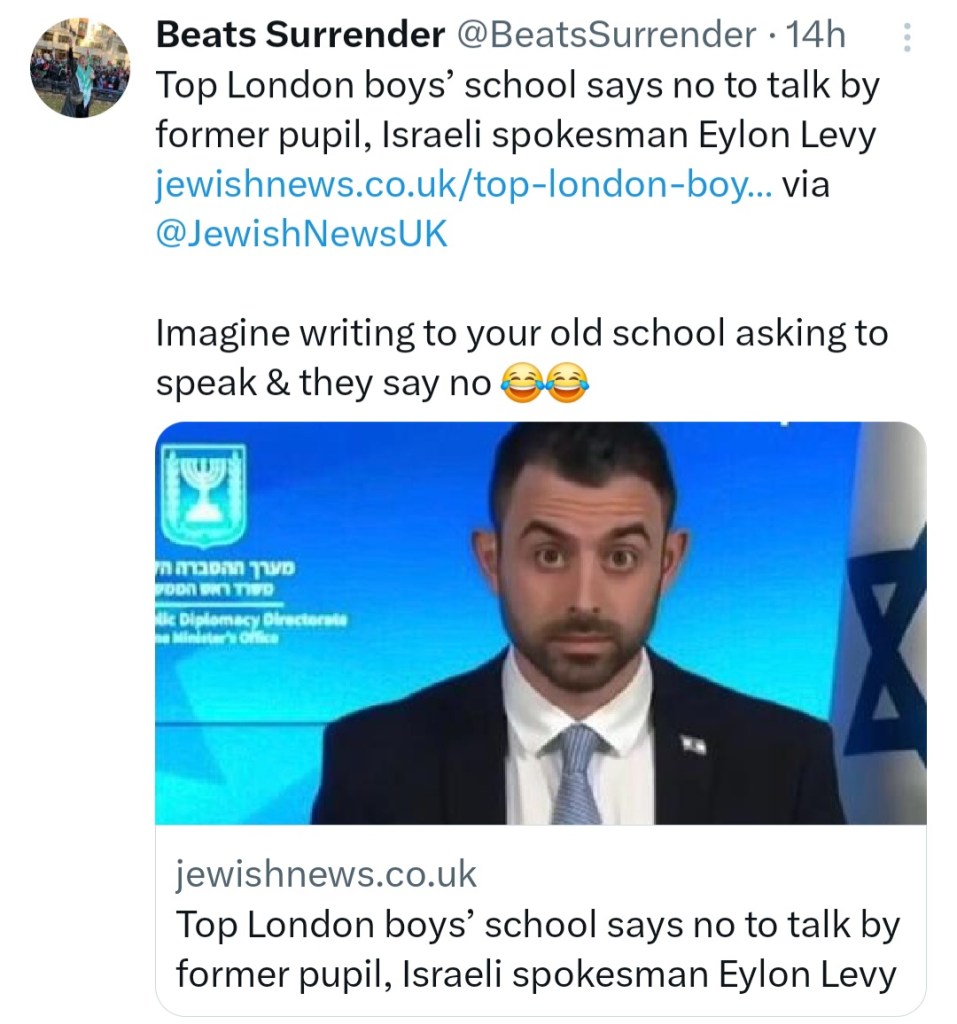This screenshot has width=957, height=1024.
Task: Click the jewishnews.co.uk domain on the link card
Action: click(x=326, y=876)
